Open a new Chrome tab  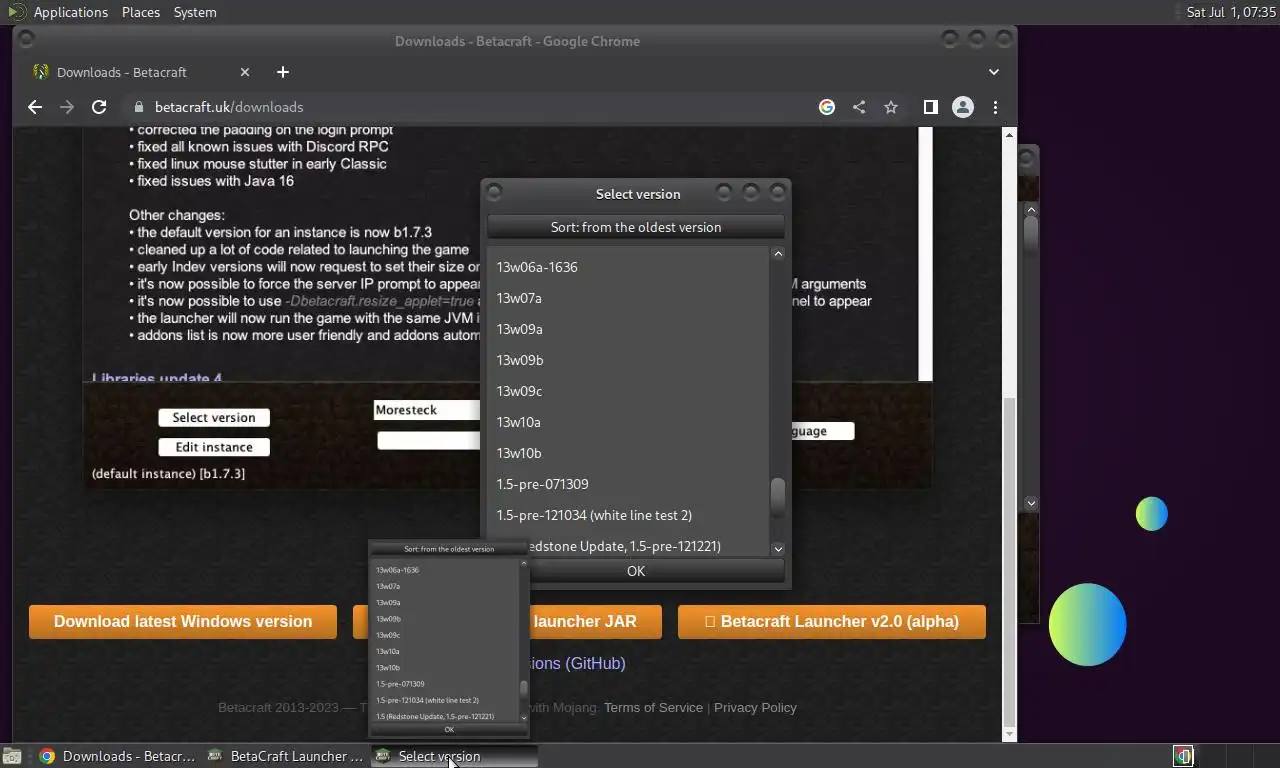click(x=283, y=72)
